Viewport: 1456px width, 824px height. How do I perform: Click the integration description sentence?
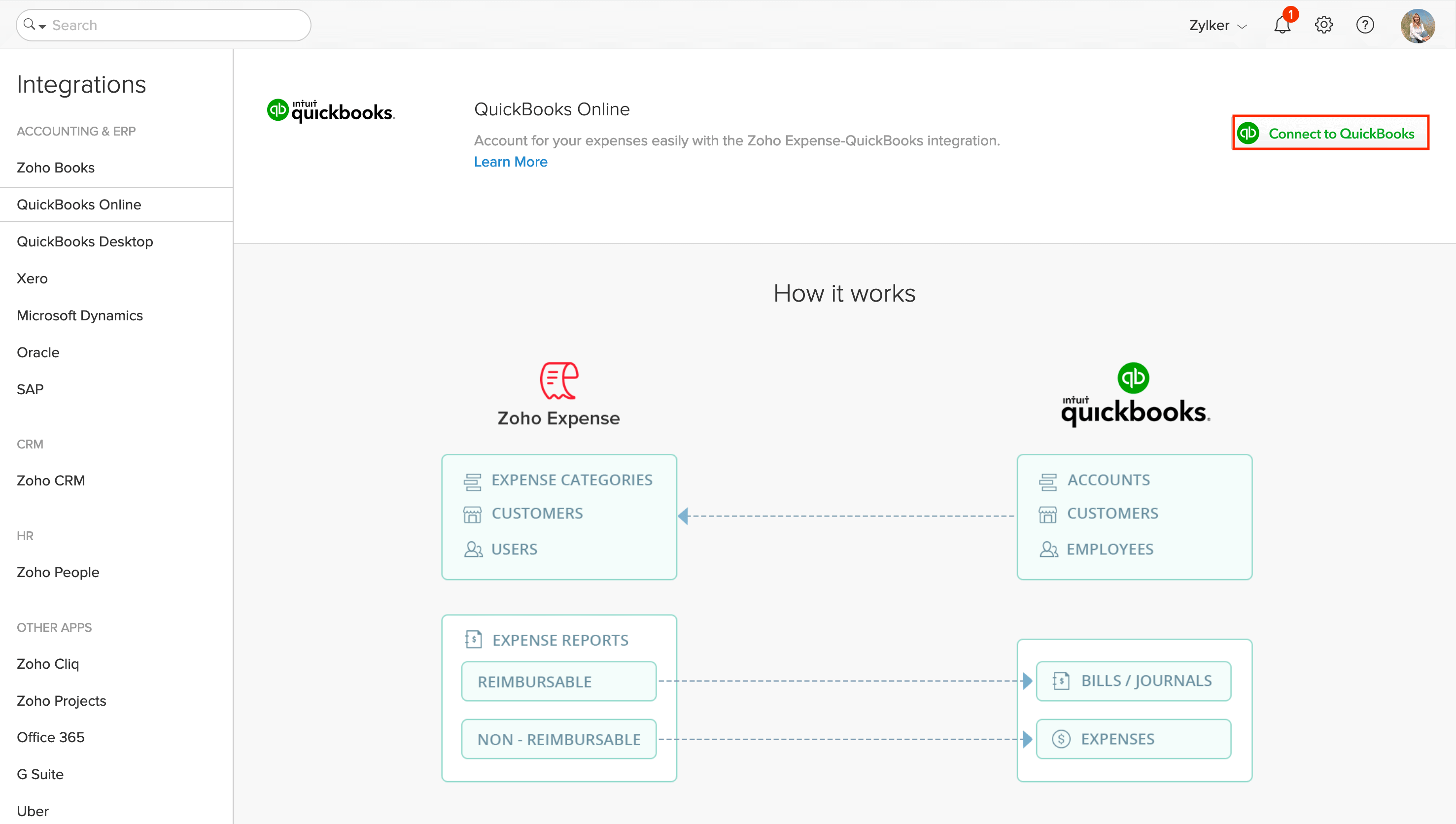(737, 140)
